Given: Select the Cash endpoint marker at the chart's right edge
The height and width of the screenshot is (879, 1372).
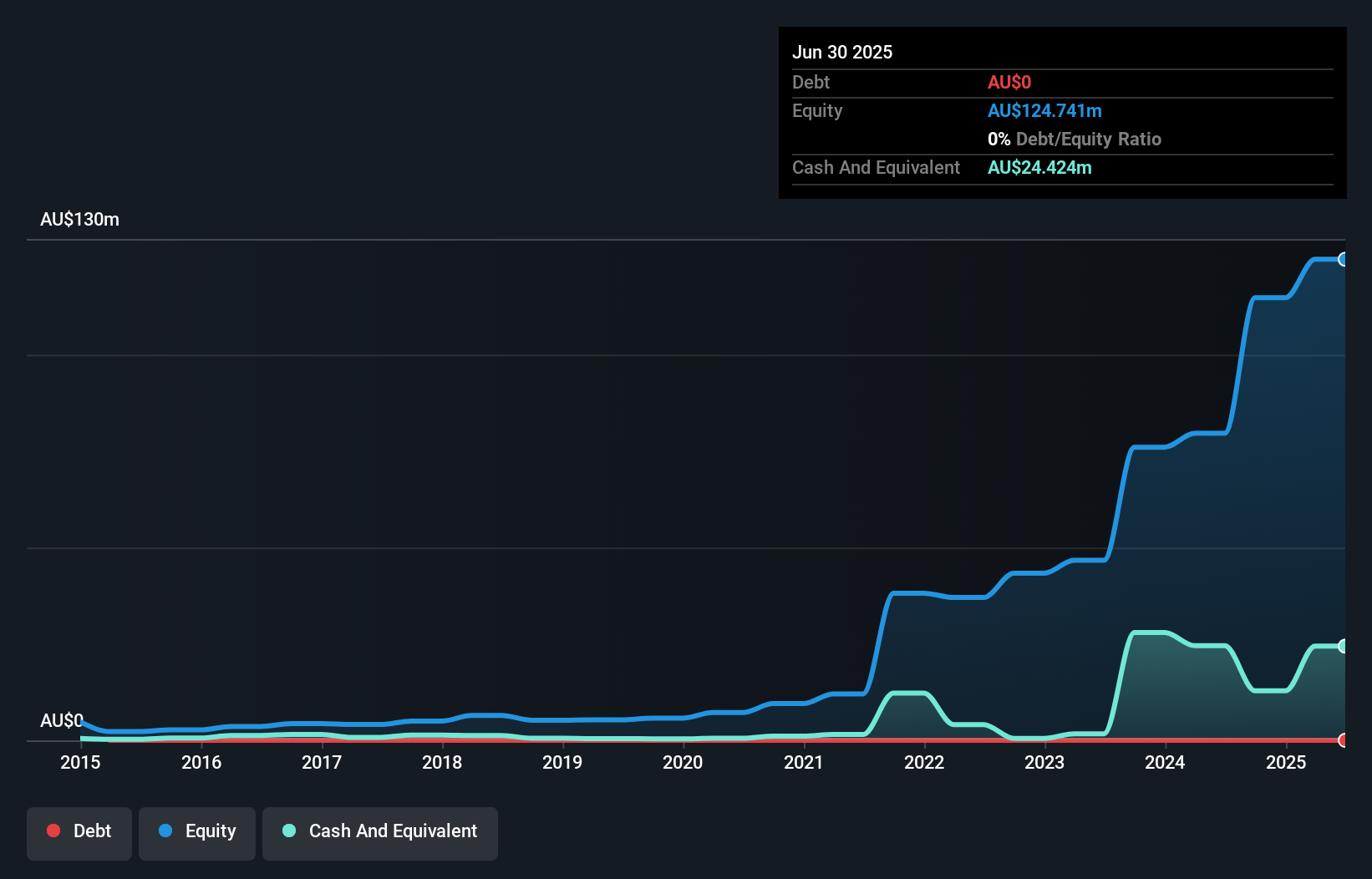Looking at the screenshot, I should 1343,645.
